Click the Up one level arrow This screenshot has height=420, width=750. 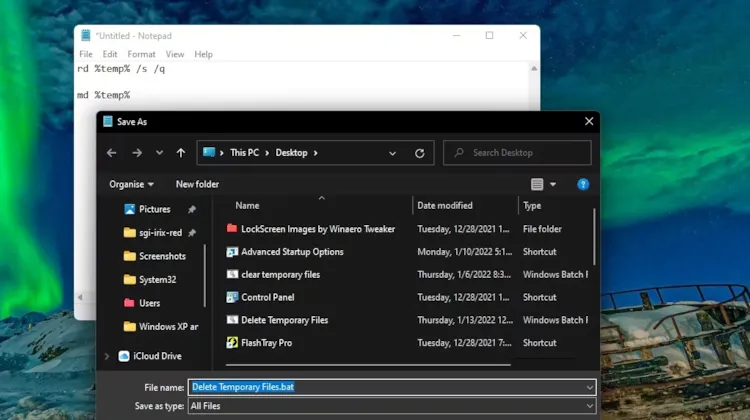(x=180, y=153)
